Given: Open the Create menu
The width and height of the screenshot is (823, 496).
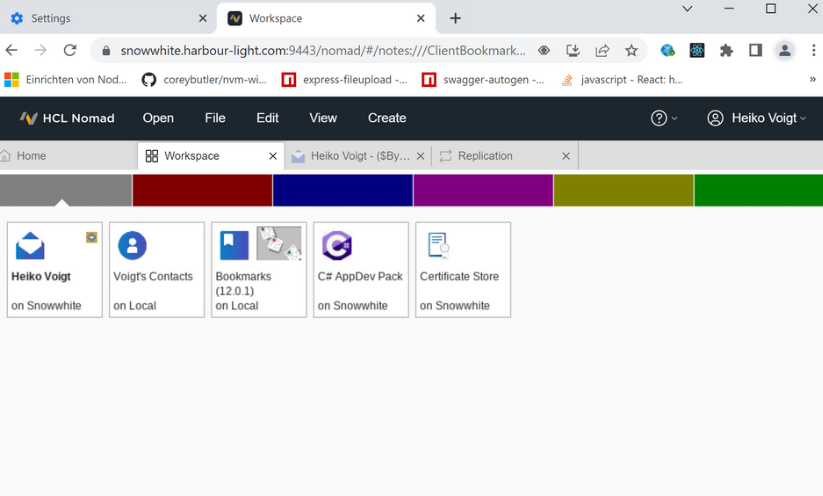Looking at the screenshot, I should pyautogui.click(x=387, y=118).
